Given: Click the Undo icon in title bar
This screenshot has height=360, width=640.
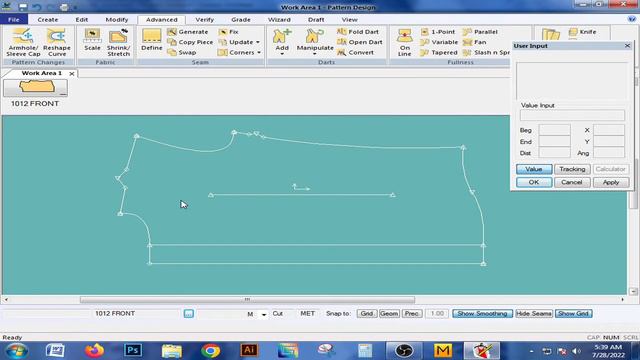Looking at the screenshot, I should pyautogui.click(x=37, y=7).
